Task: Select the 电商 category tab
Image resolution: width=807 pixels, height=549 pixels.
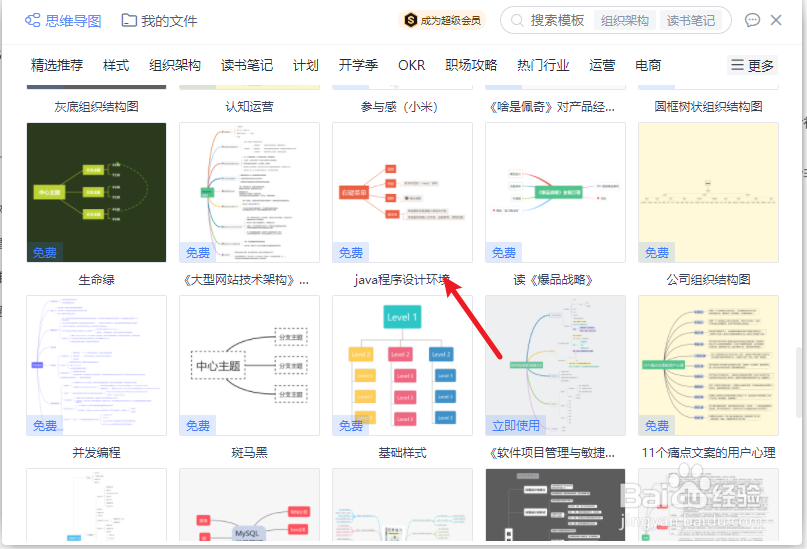Action: coord(648,65)
